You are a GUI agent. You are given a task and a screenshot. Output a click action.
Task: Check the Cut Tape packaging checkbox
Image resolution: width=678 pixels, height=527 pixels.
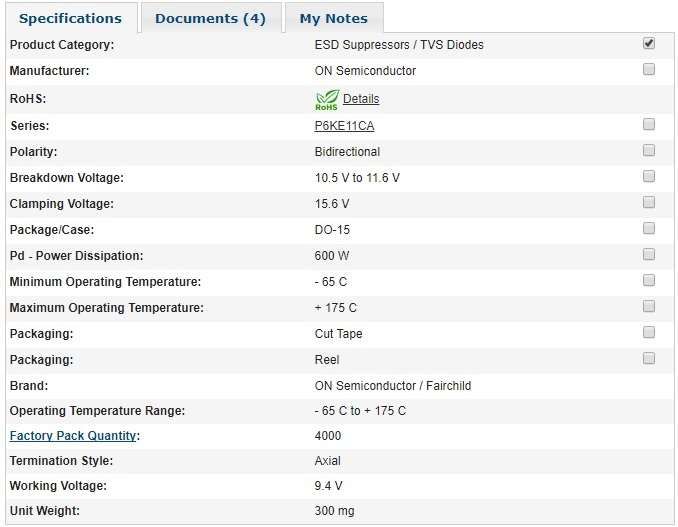click(649, 332)
